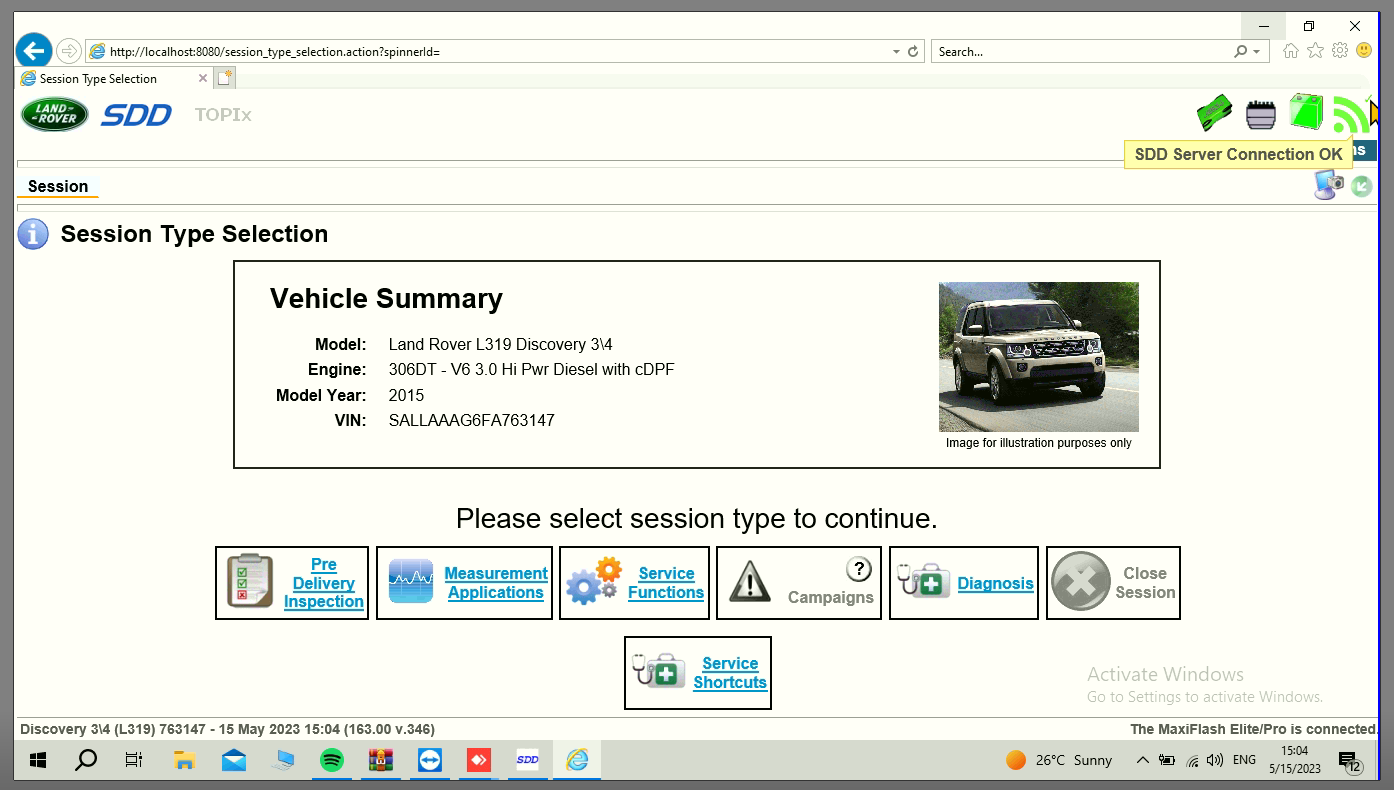Click the green minimize-arrow icon beside camera
The height and width of the screenshot is (790, 1394).
1361,186
